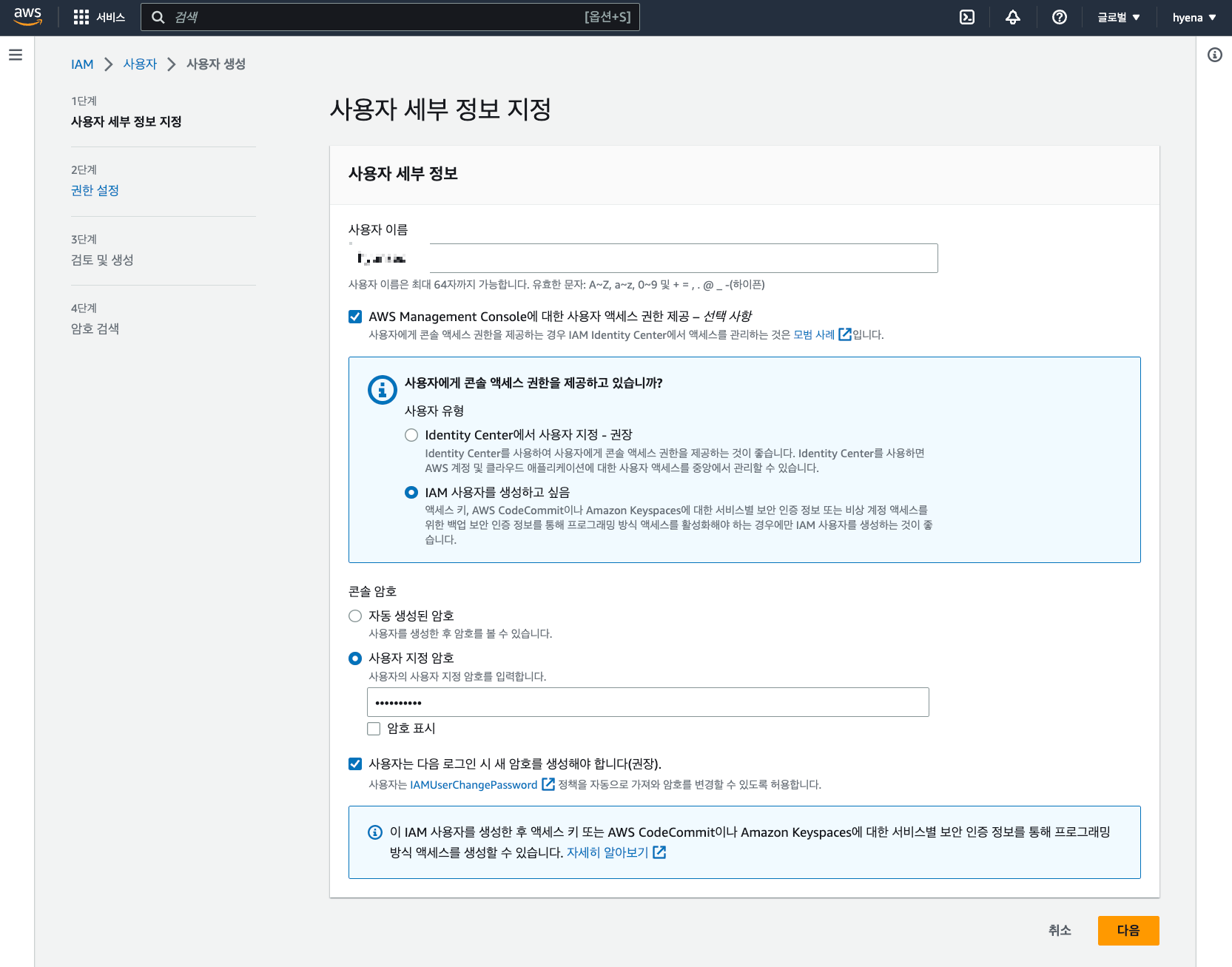1232x967 pixels.
Task: Click the 다음 button
Action: pos(1128,931)
